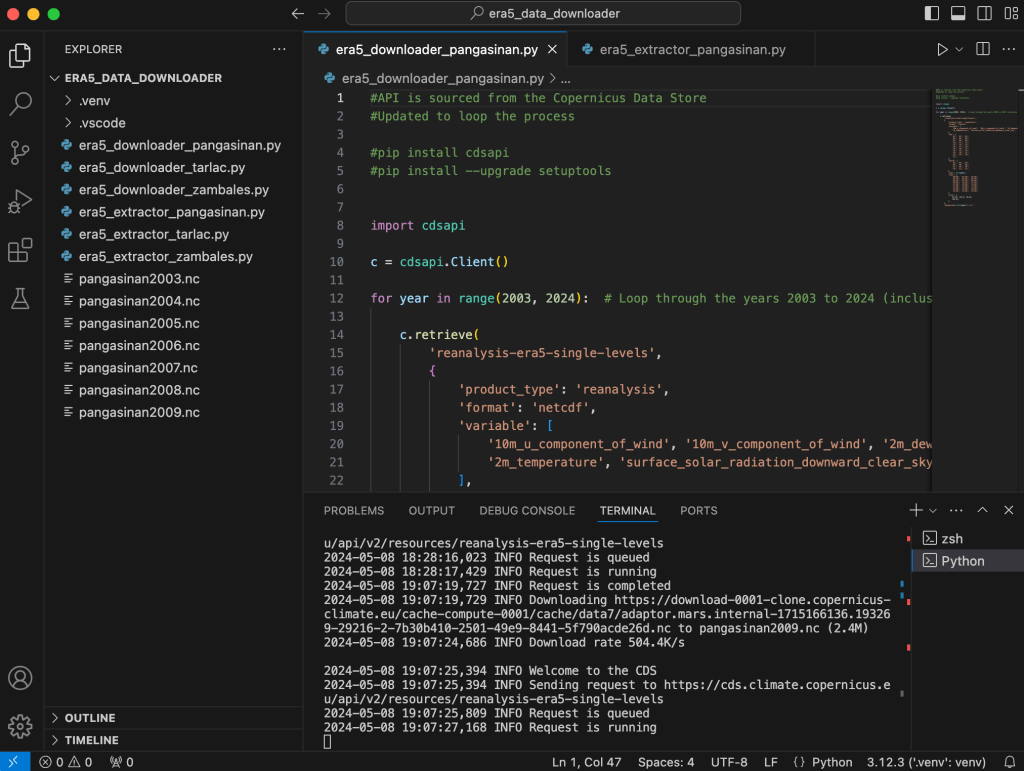The width and height of the screenshot is (1024, 771).
Task: Open the Source Control view
Action: click(20, 152)
